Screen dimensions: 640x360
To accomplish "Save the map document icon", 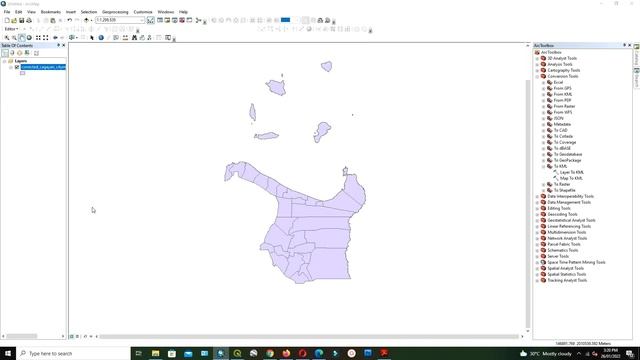I will (x=21, y=20).
